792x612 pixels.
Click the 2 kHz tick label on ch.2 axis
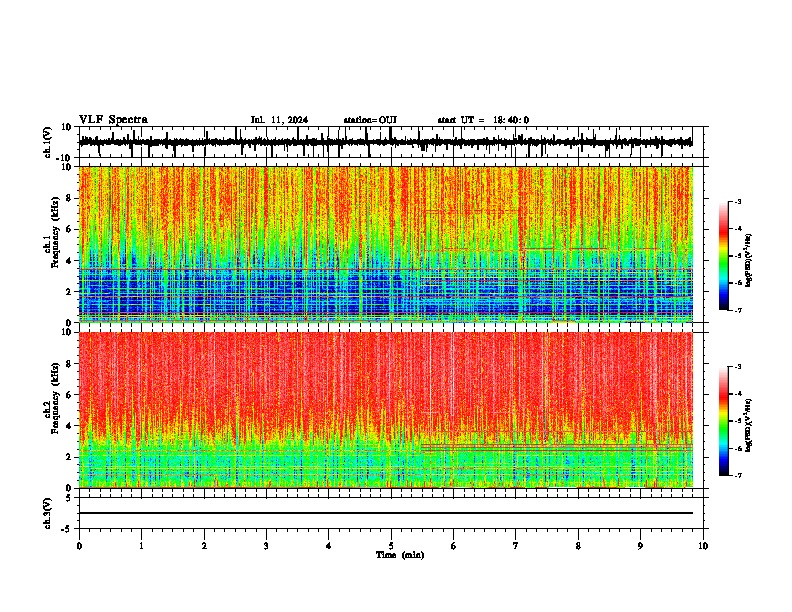coord(70,457)
